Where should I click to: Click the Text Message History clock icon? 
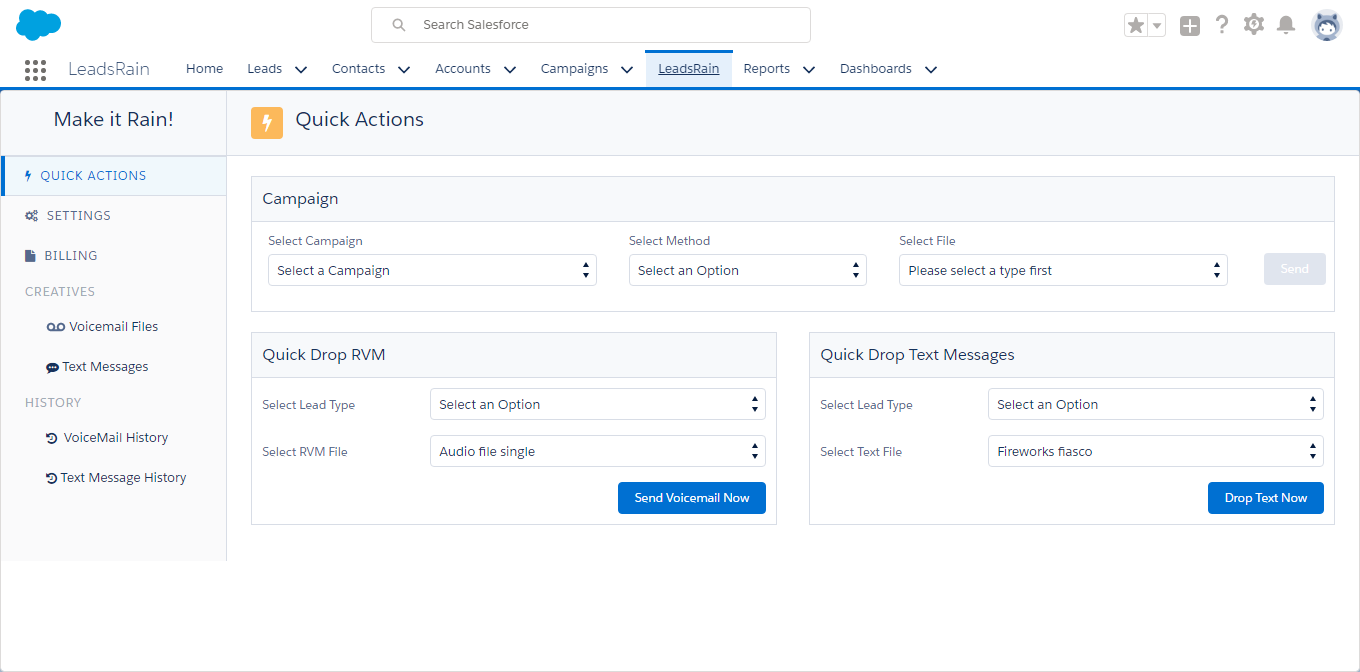click(x=52, y=478)
